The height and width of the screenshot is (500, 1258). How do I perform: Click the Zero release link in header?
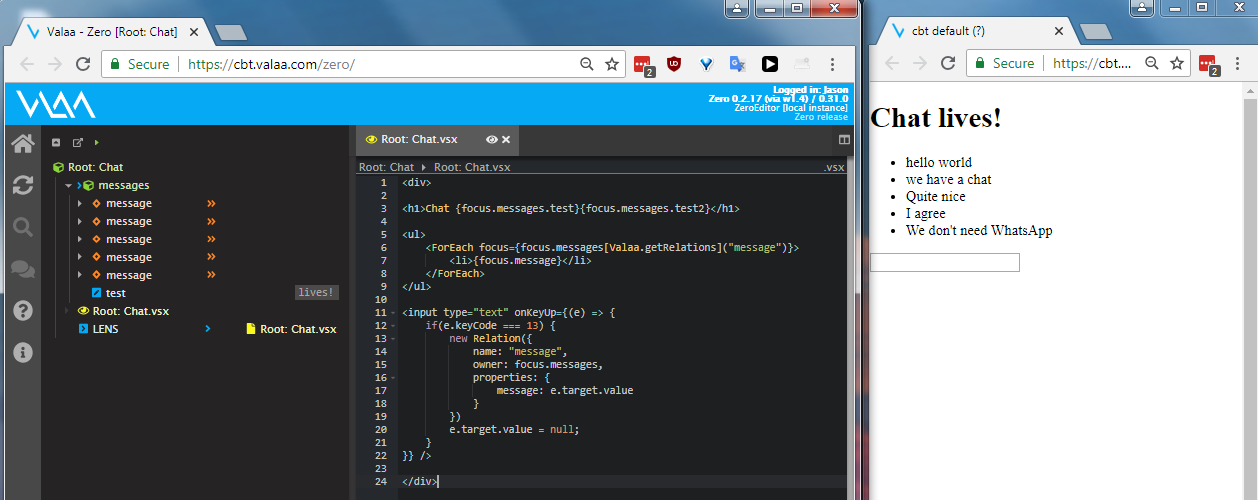pyautogui.click(x=821, y=117)
